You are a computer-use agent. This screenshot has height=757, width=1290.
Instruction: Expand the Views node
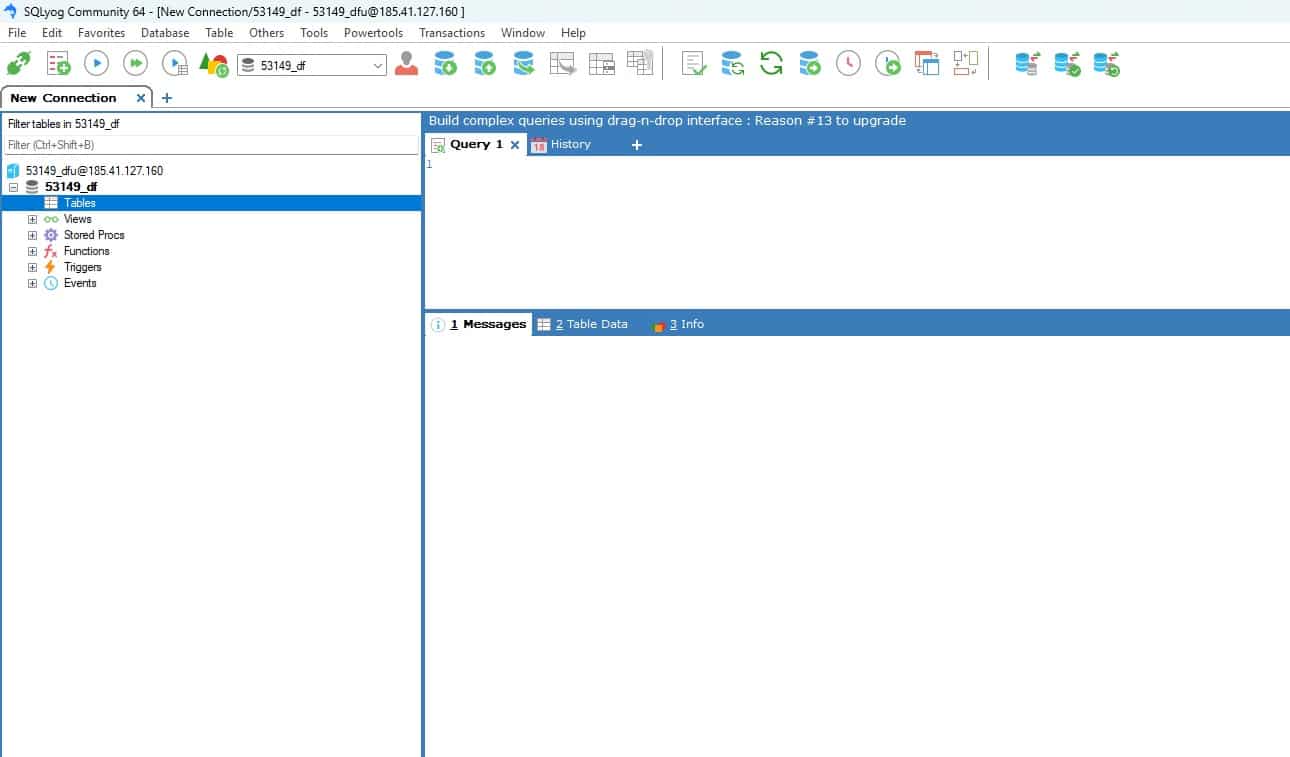coord(31,218)
